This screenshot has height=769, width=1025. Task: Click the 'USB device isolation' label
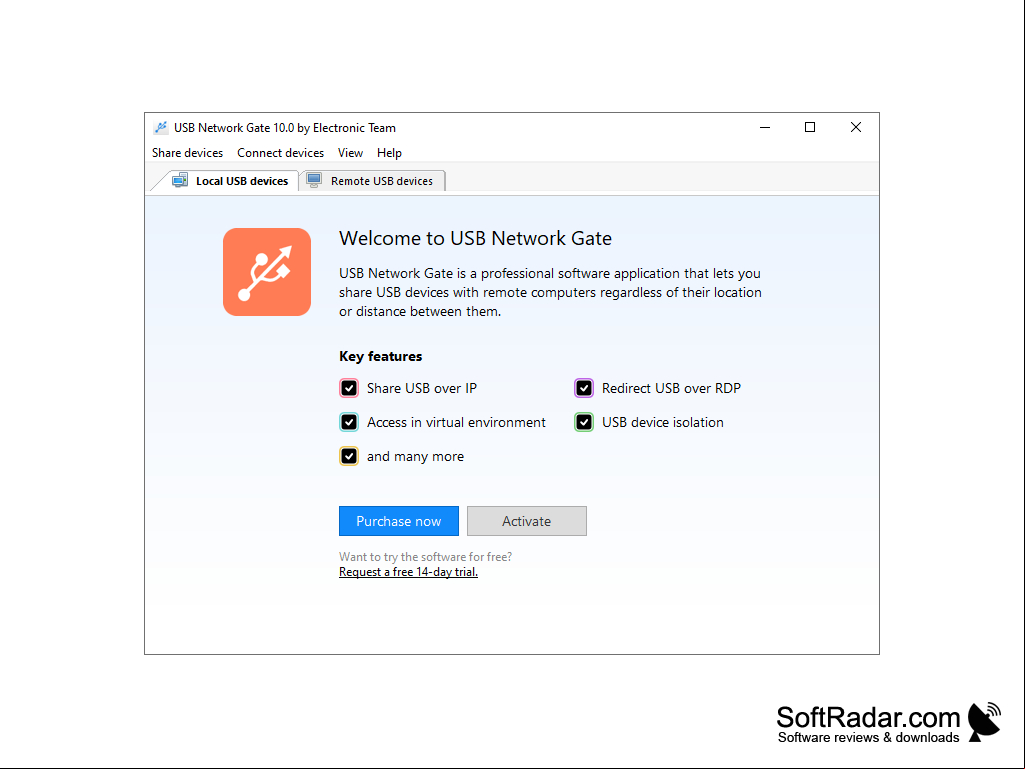tap(663, 422)
